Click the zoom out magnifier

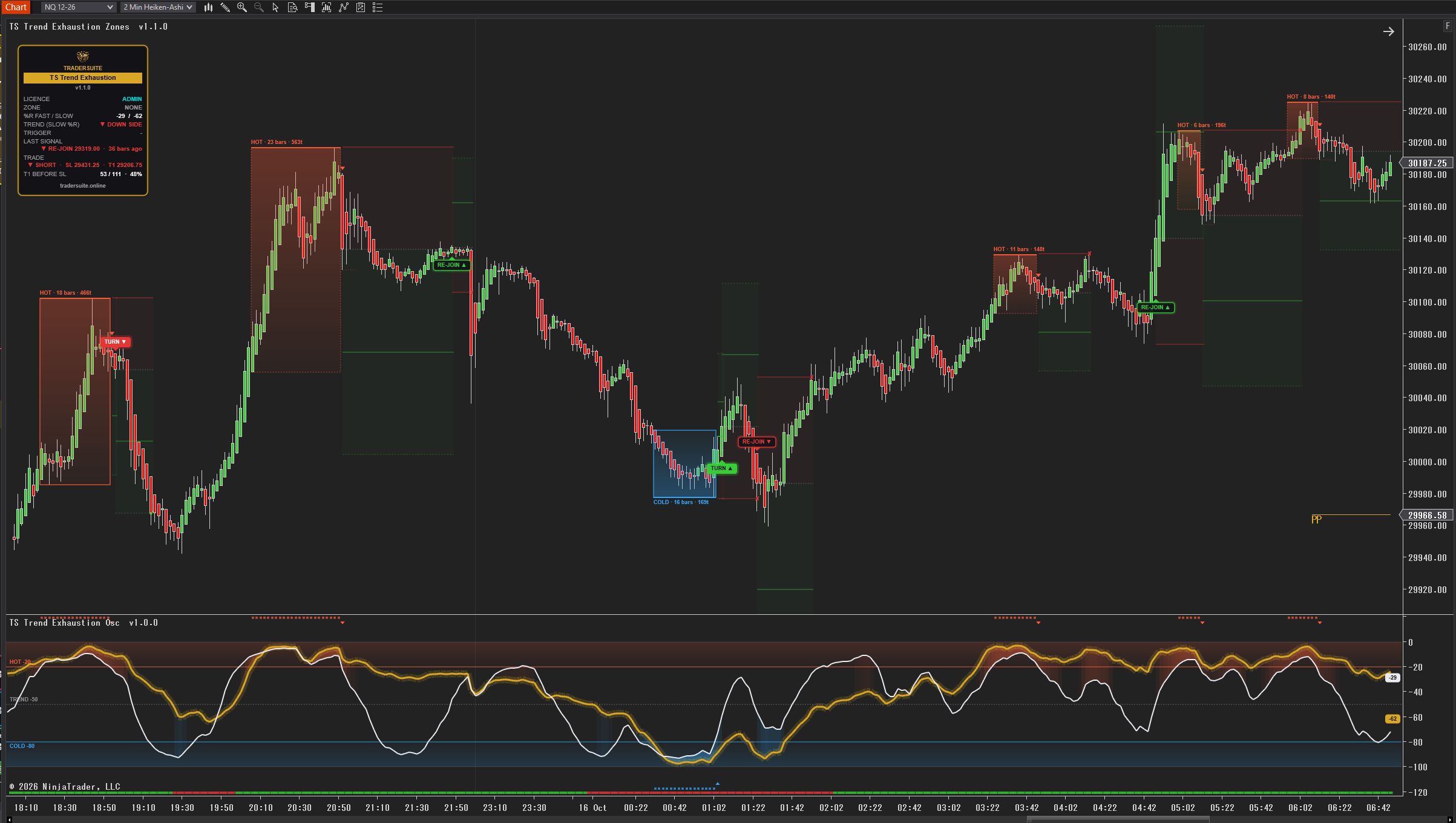click(x=259, y=7)
